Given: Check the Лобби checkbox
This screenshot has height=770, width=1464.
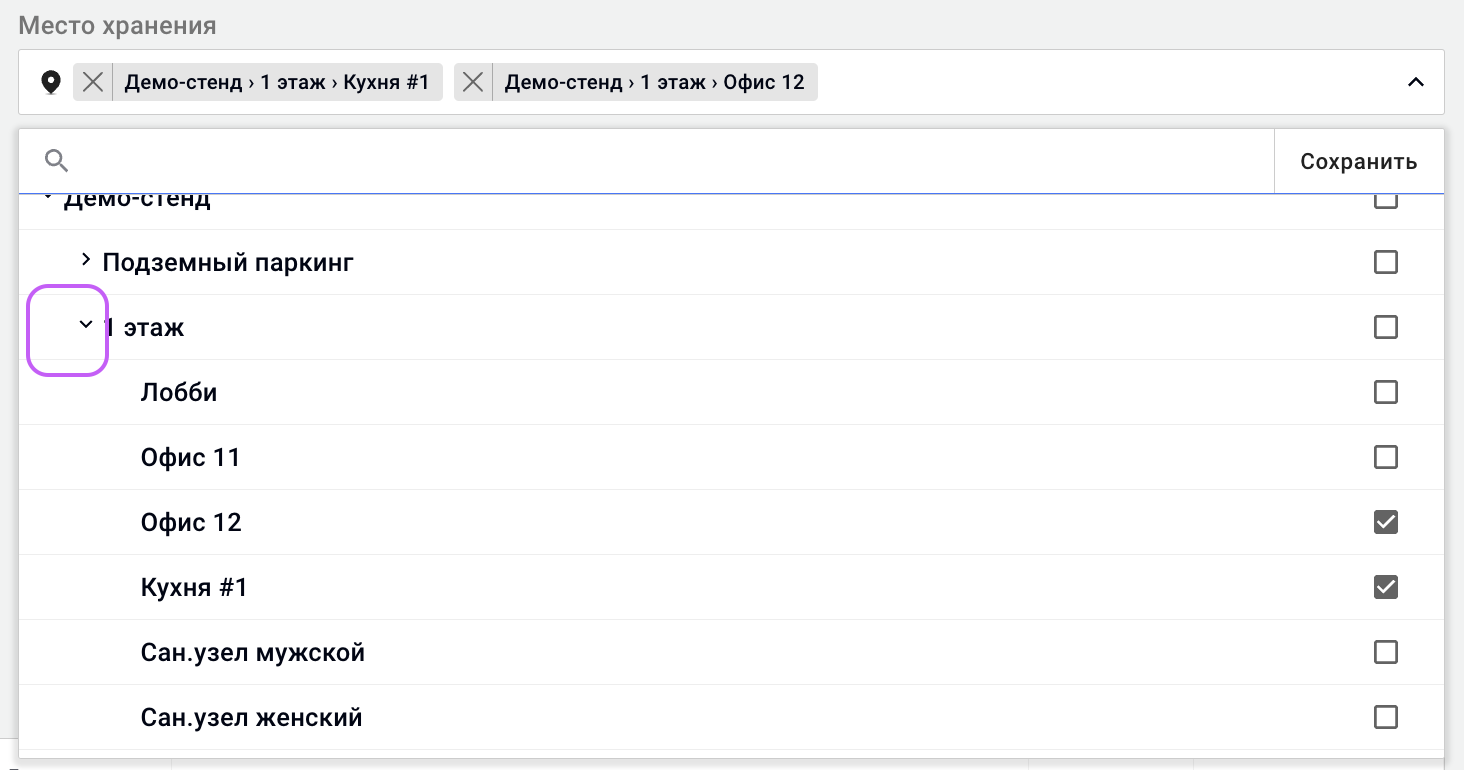Looking at the screenshot, I should click(1386, 392).
